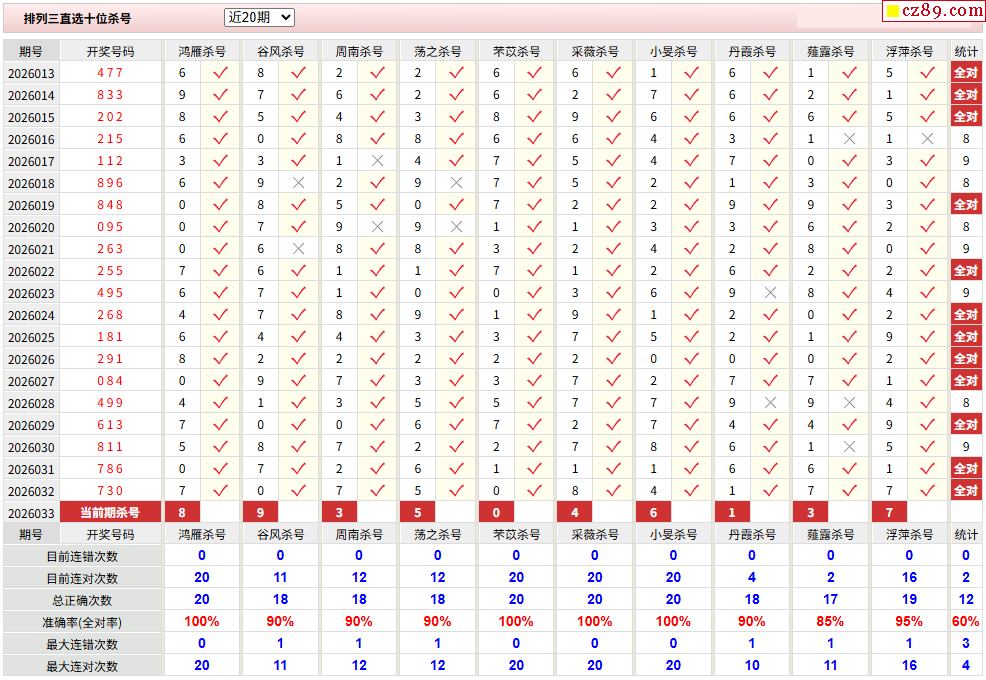
Task: Click the X mark for 丹霞杀号 in period 2026023
Action: (x=770, y=293)
